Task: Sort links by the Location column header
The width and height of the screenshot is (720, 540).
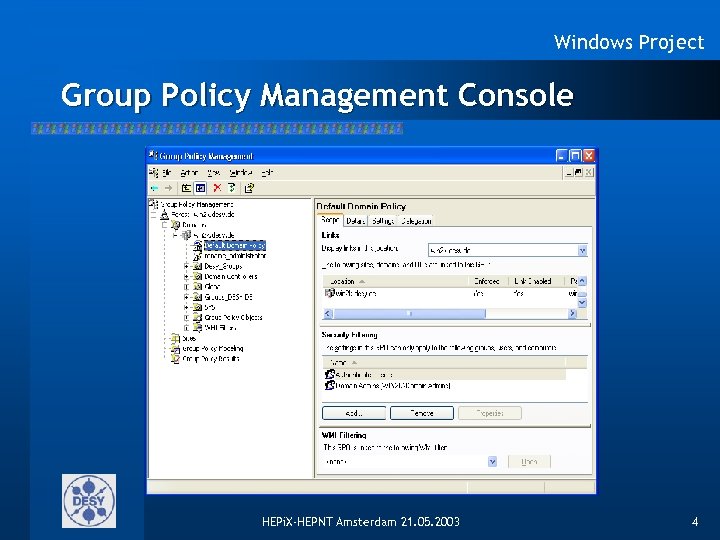Action: tap(395, 281)
